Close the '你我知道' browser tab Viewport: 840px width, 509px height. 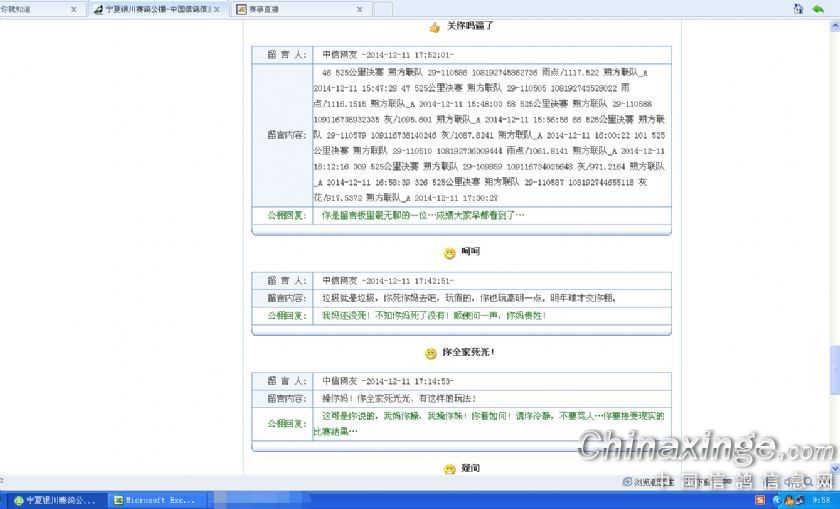coord(74,9)
